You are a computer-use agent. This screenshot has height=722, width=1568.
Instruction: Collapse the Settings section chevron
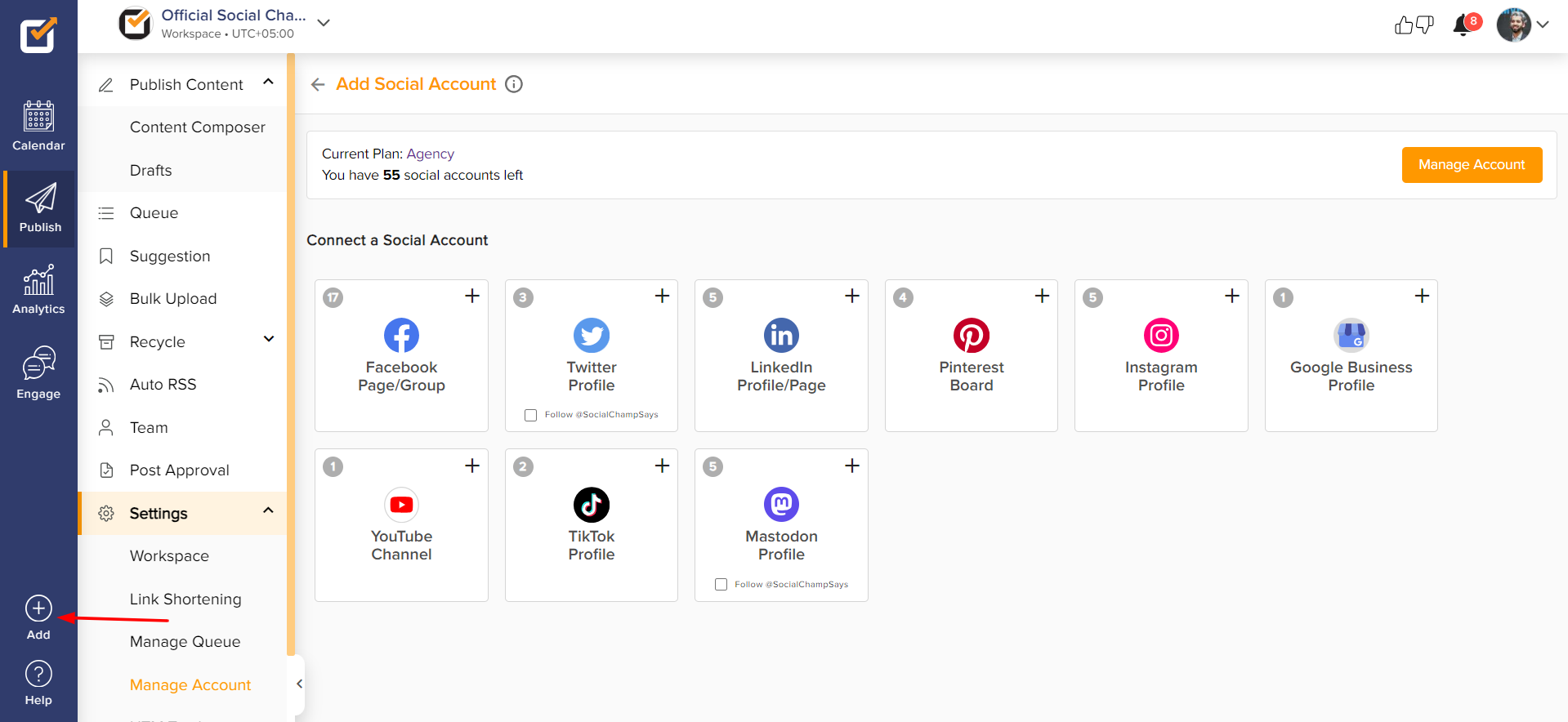click(268, 510)
